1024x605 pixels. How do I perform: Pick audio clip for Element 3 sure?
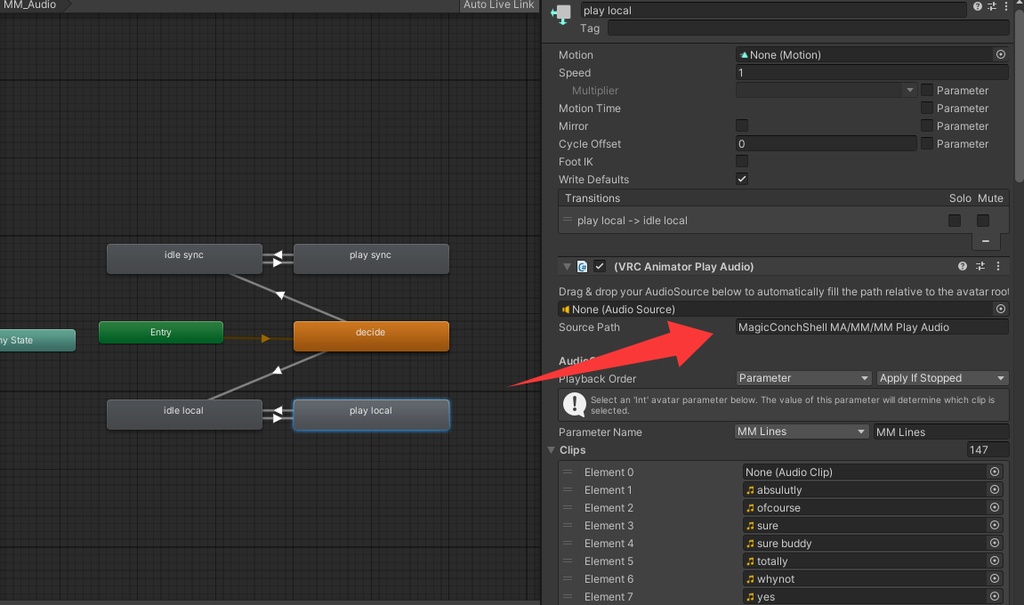click(994, 525)
